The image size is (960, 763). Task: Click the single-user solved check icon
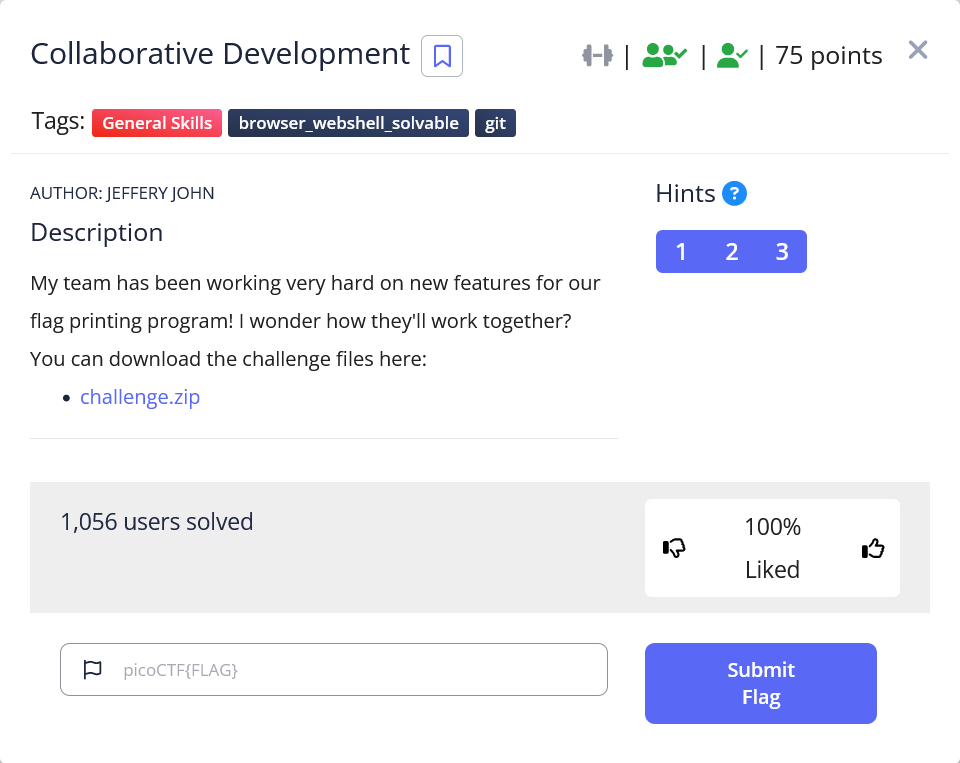click(x=732, y=56)
